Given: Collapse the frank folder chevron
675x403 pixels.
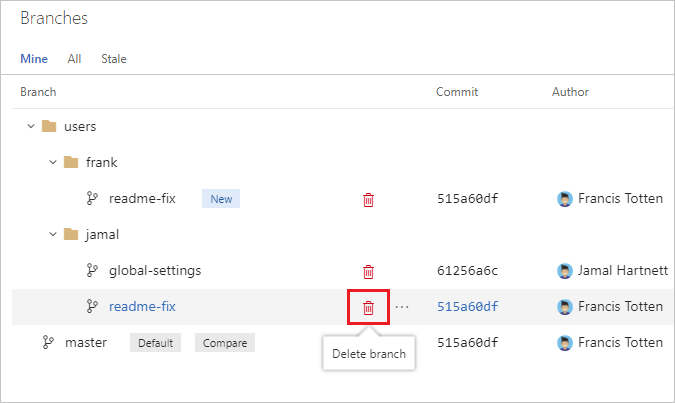Looking at the screenshot, I should tap(53, 162).
